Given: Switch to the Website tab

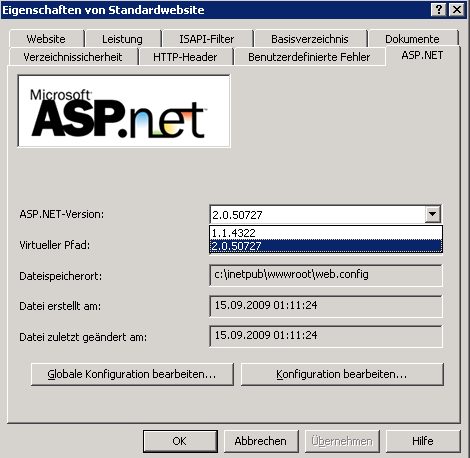Looking at the screenshot, I should click(x=46, y=39).
